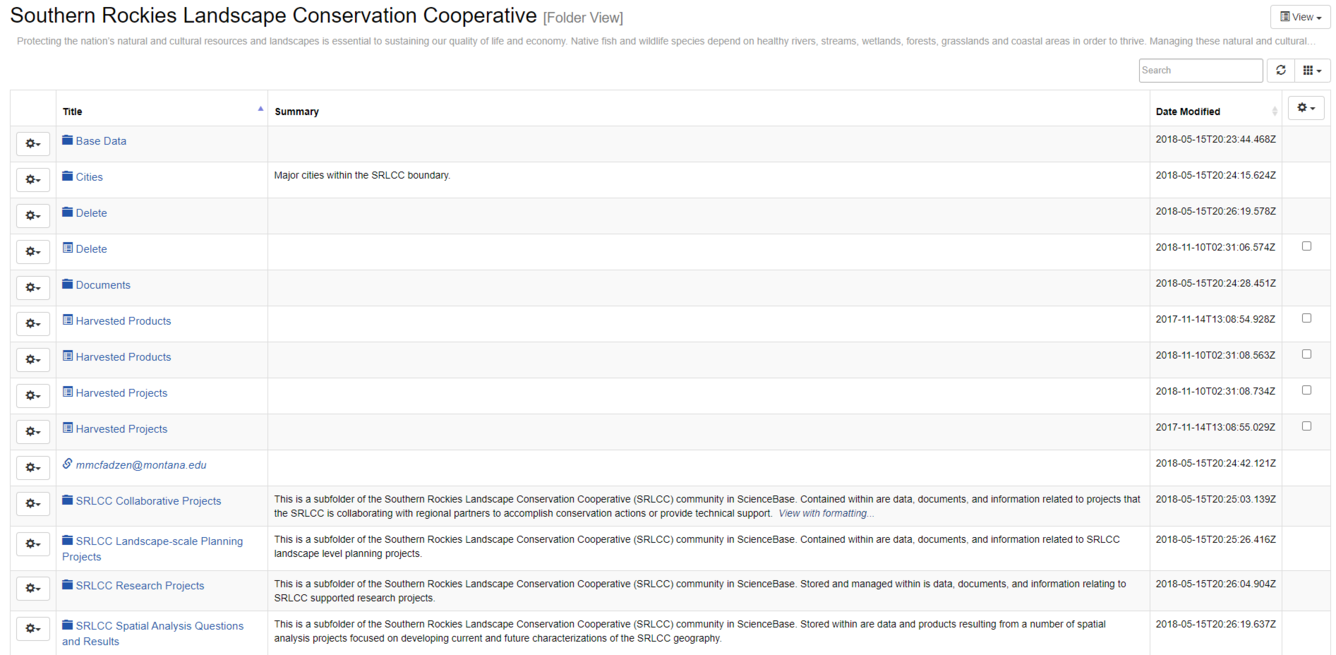1336x655 pixels.
Task: Open the gear menu for the Cities row
Action: (x=33, y=180)
